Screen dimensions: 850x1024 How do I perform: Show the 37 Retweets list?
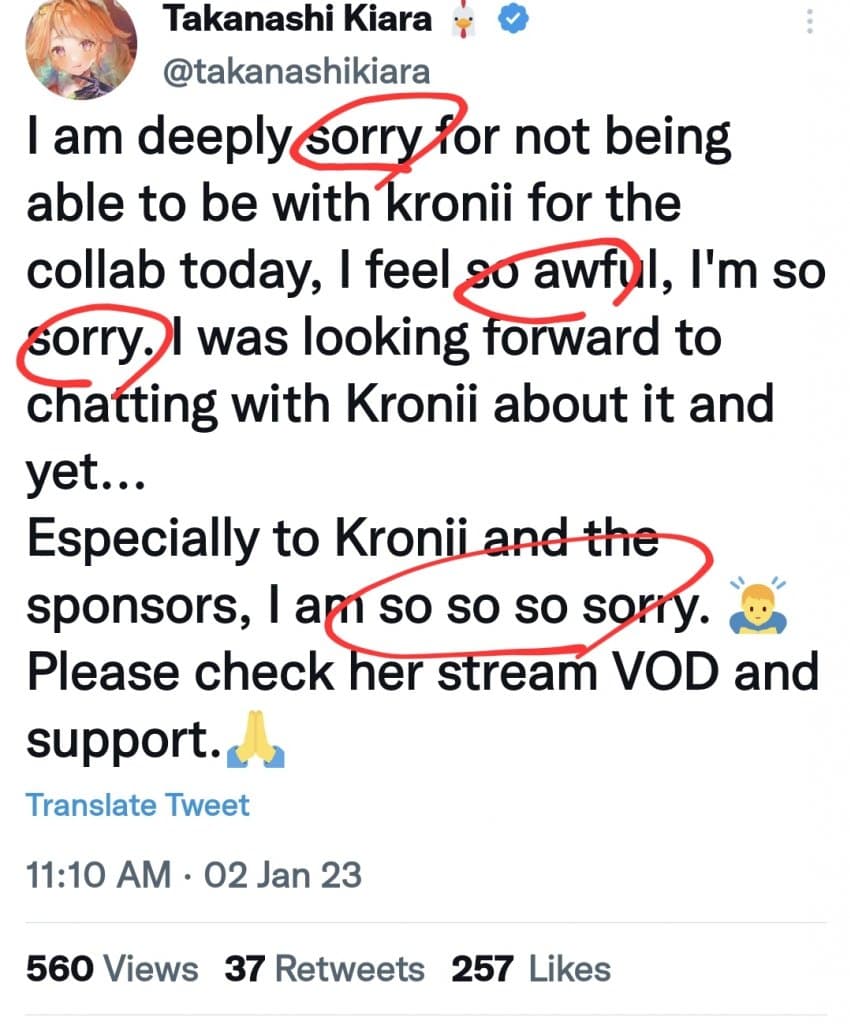pyautogui.click(x=324, y=968)
